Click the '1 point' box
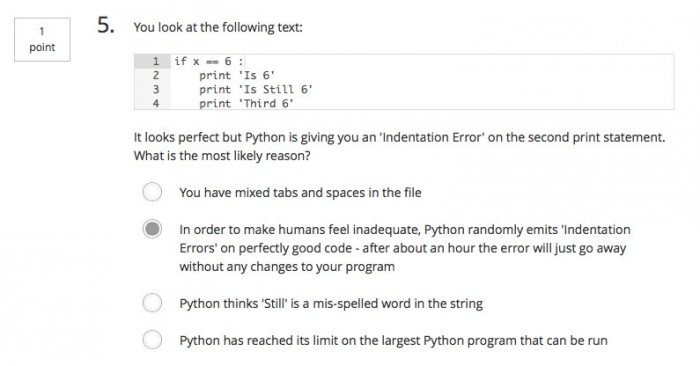Viewport: 700px width, 366px height. coord(42,39)
